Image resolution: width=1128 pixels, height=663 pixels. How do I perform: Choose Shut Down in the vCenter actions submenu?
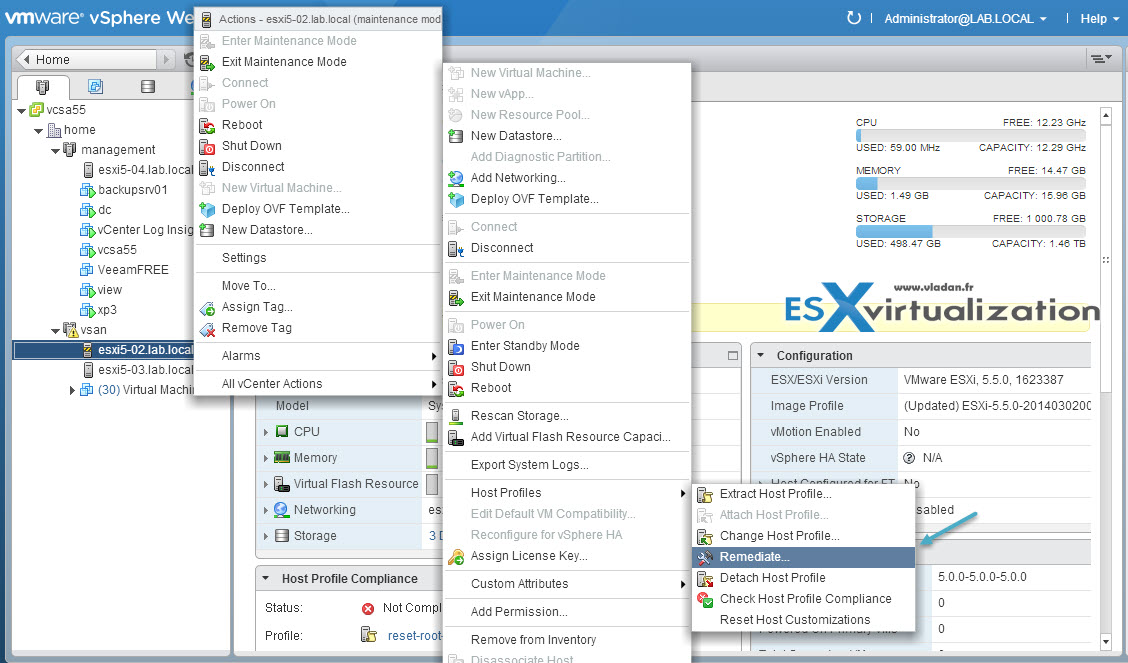[501, 367]
